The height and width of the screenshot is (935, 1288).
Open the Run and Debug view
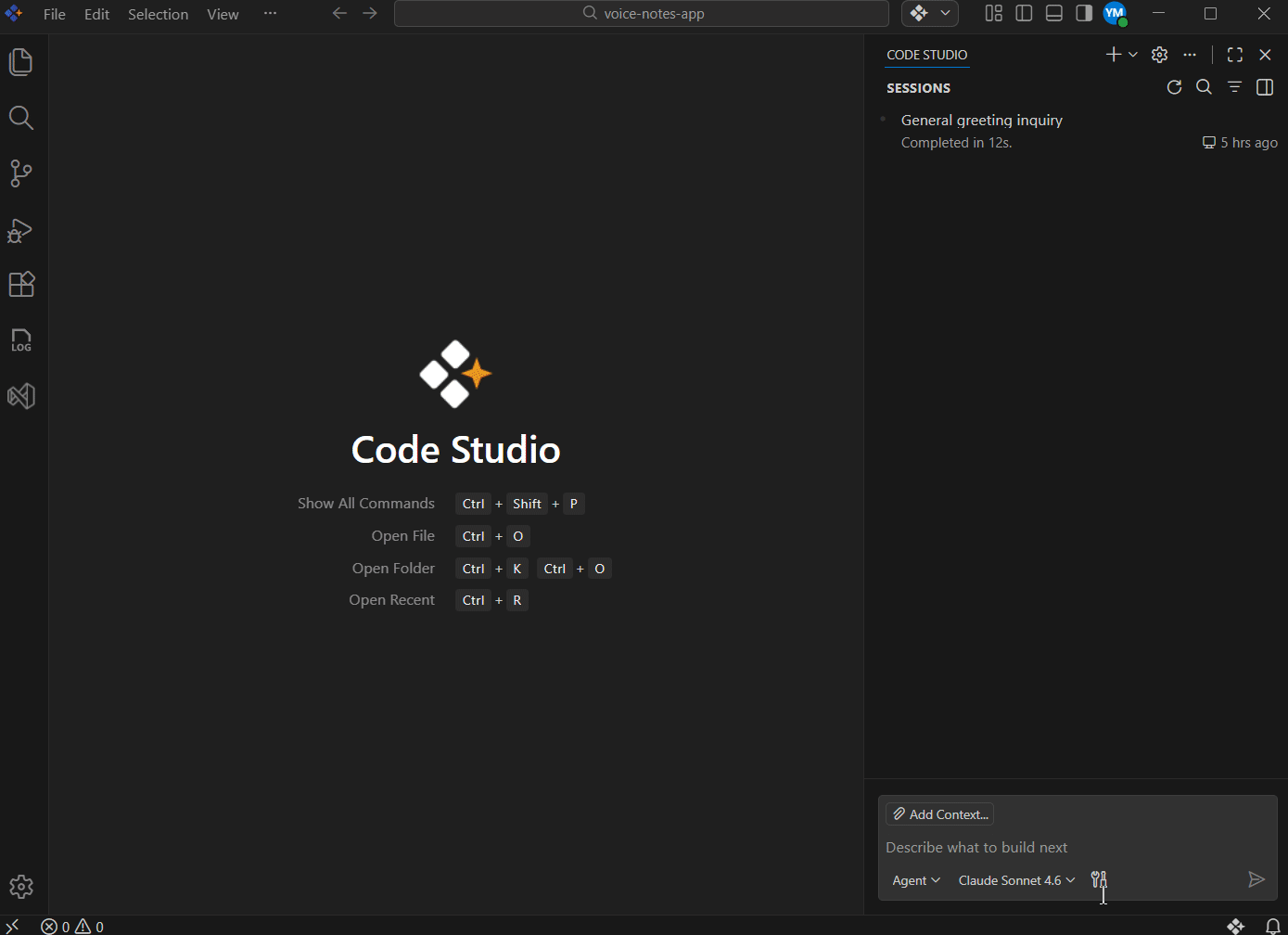coord(21,230)
